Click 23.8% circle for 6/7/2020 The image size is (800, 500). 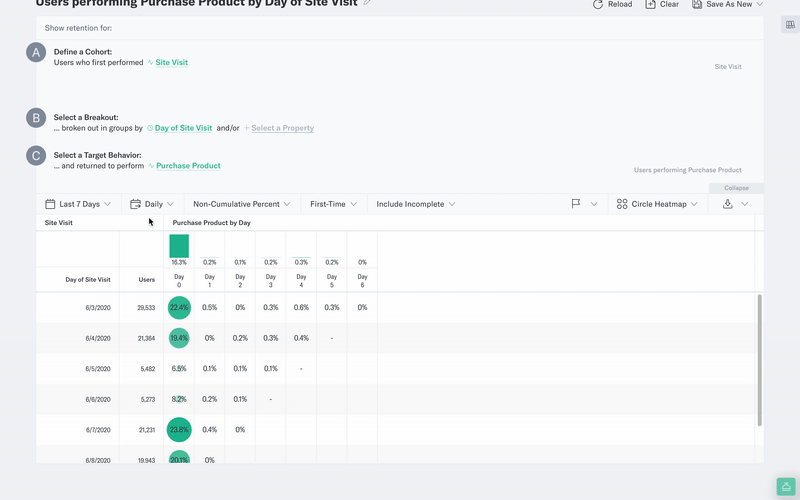click(x=179, y=430)
